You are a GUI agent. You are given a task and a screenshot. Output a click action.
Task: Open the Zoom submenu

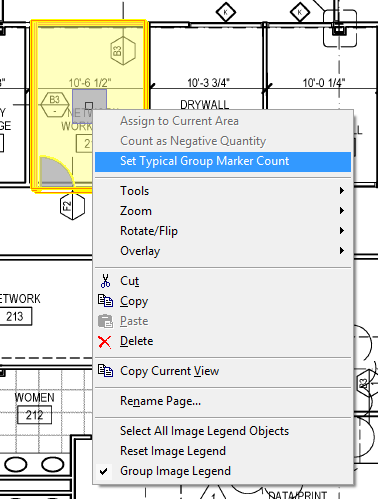coord(223,211)
